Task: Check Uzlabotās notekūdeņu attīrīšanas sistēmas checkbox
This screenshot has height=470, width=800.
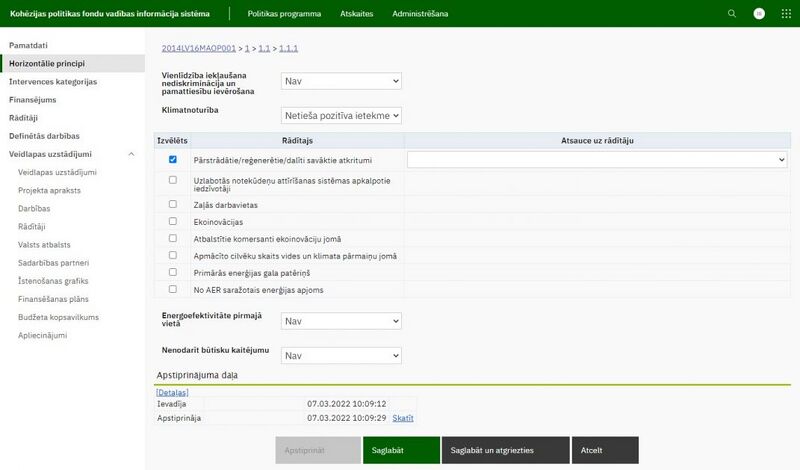Action: tap(173, 180)
